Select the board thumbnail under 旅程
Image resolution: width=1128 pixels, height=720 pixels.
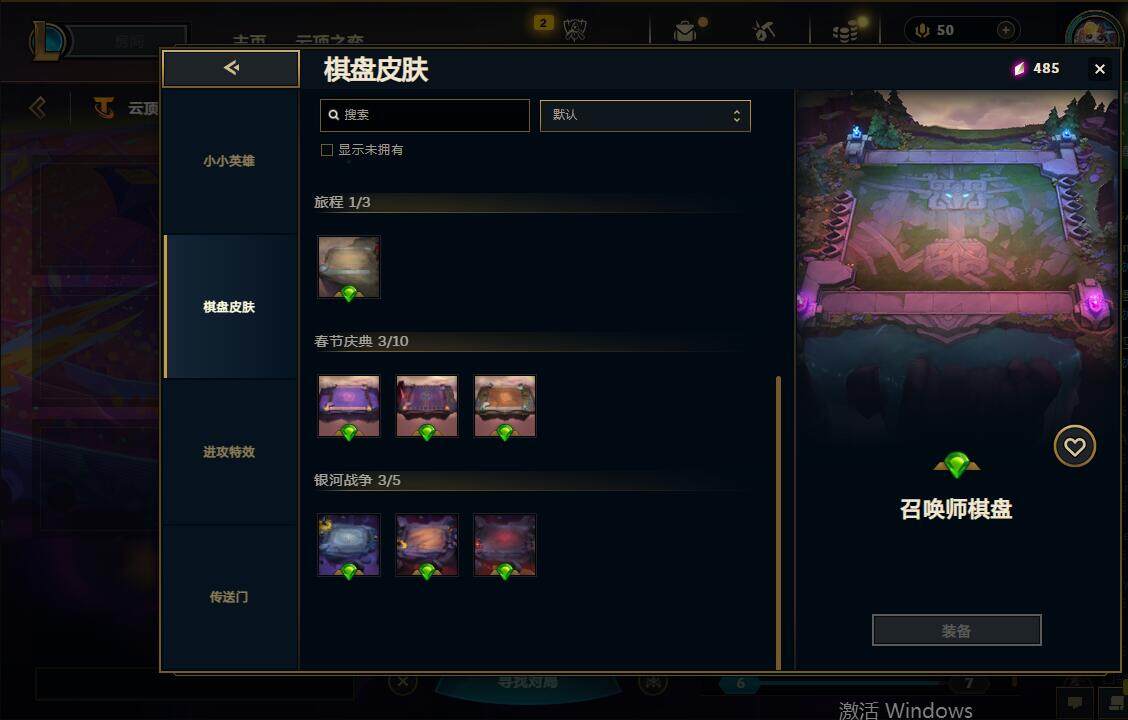click(349, 268)
